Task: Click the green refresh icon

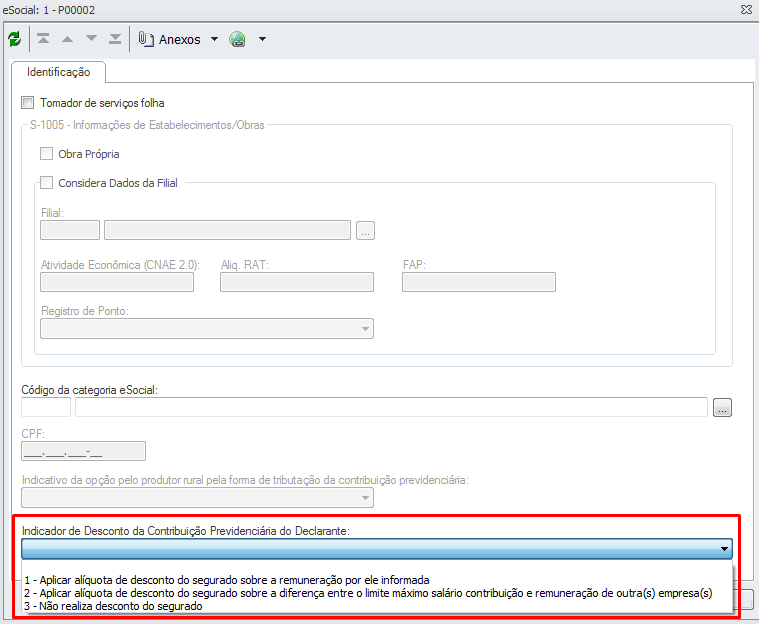Action: click(x=15, y=39)
